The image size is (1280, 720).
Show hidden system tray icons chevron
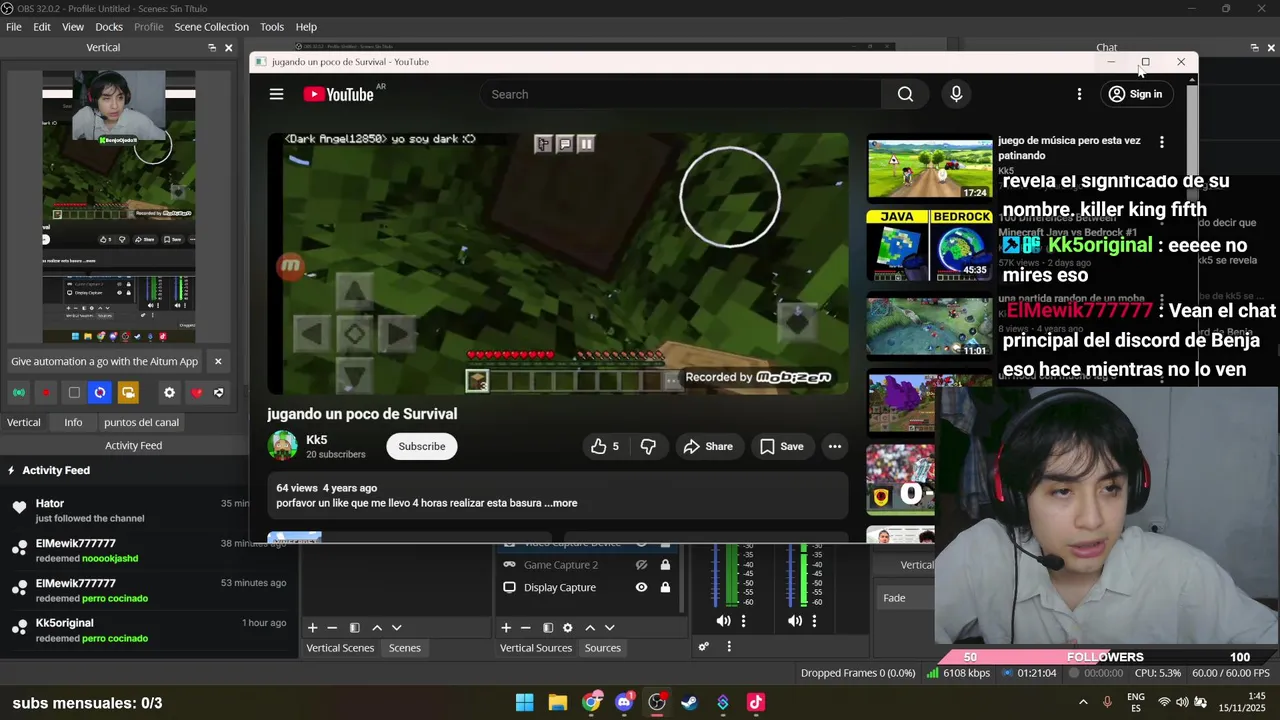coord(1082,702)
